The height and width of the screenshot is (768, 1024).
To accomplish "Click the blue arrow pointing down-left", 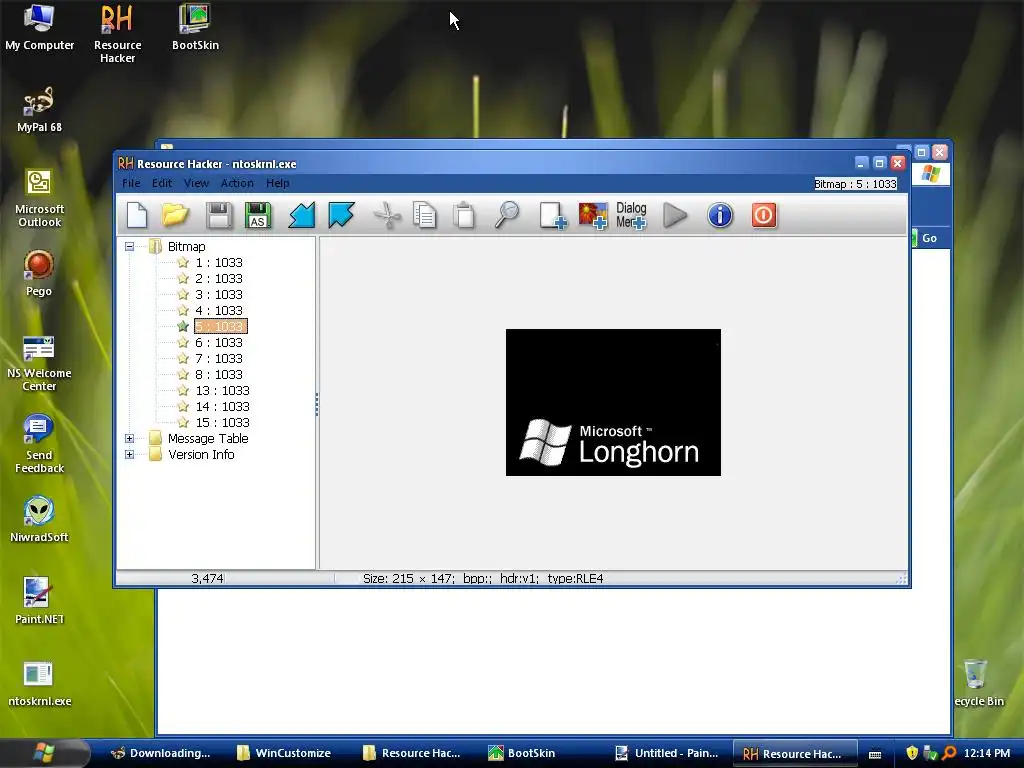I will coord(302,216).
